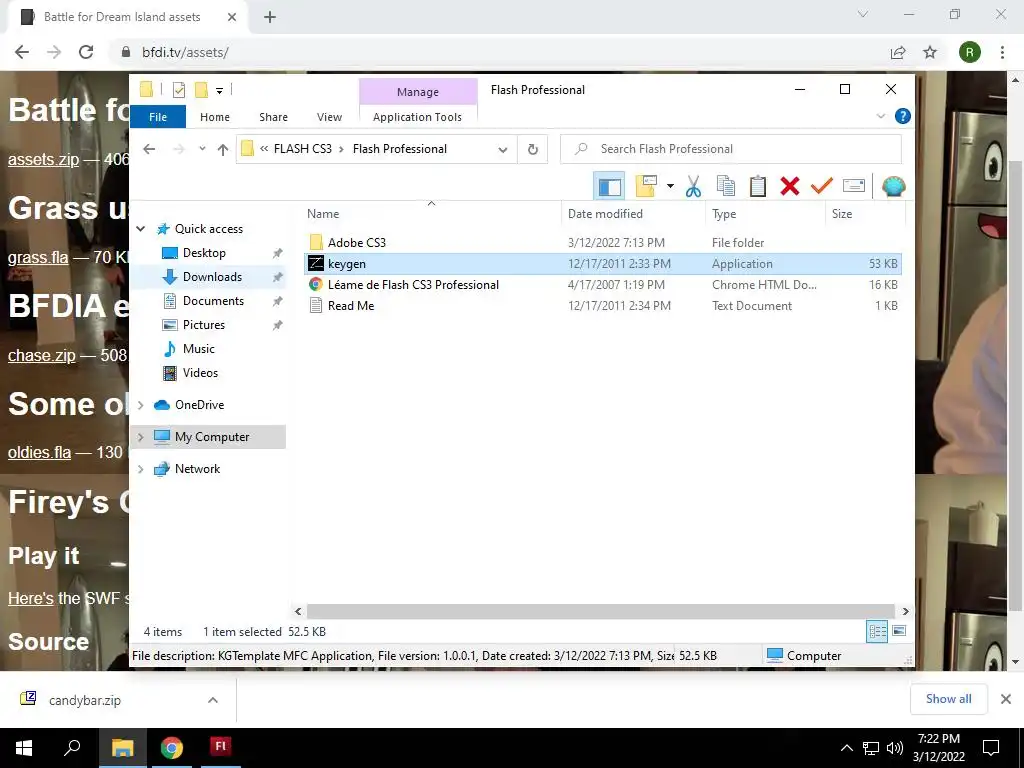Click Show all downloads button
This screenshot has width=1024, height=768.
(x=948, y=699)
